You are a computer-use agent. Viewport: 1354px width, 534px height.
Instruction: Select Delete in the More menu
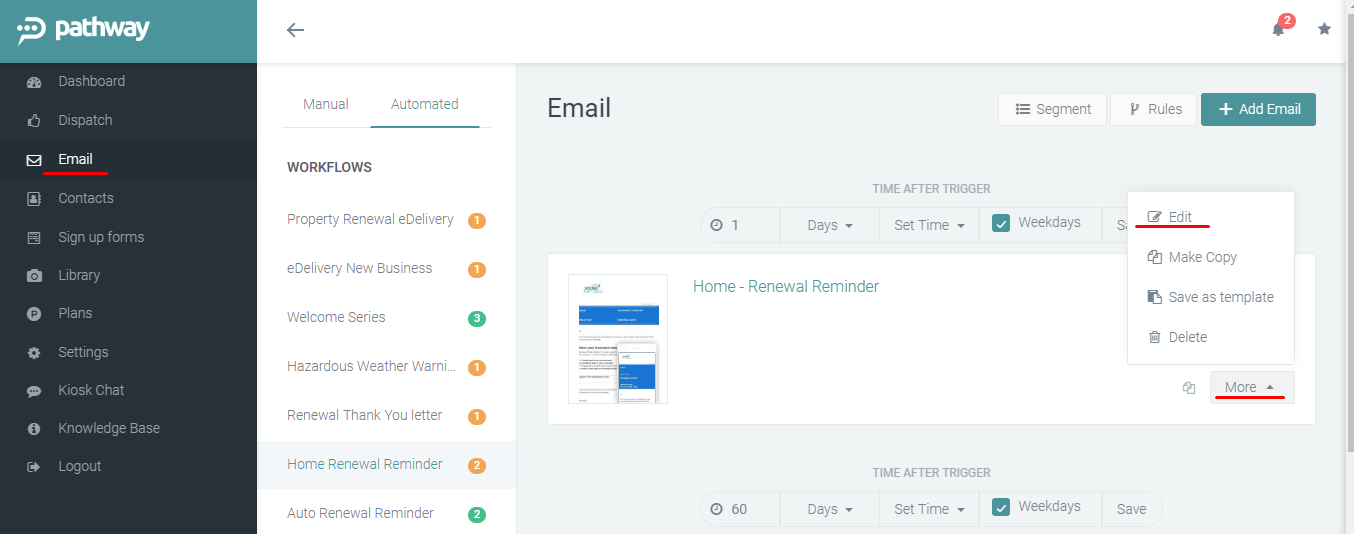[x=1187, y=337]
